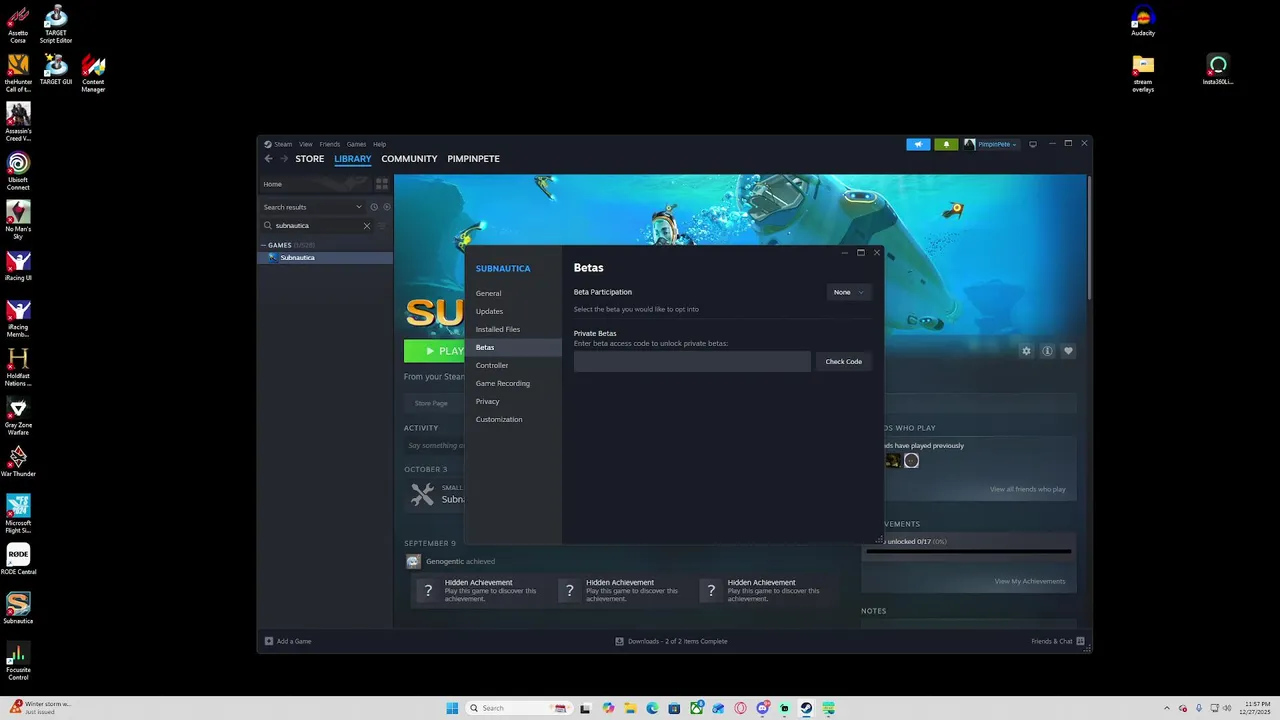Image resolution: width=1280 pixels, height=720 pixels.
Task: Clear the subnautica search text with X
Action: [366, 226]
